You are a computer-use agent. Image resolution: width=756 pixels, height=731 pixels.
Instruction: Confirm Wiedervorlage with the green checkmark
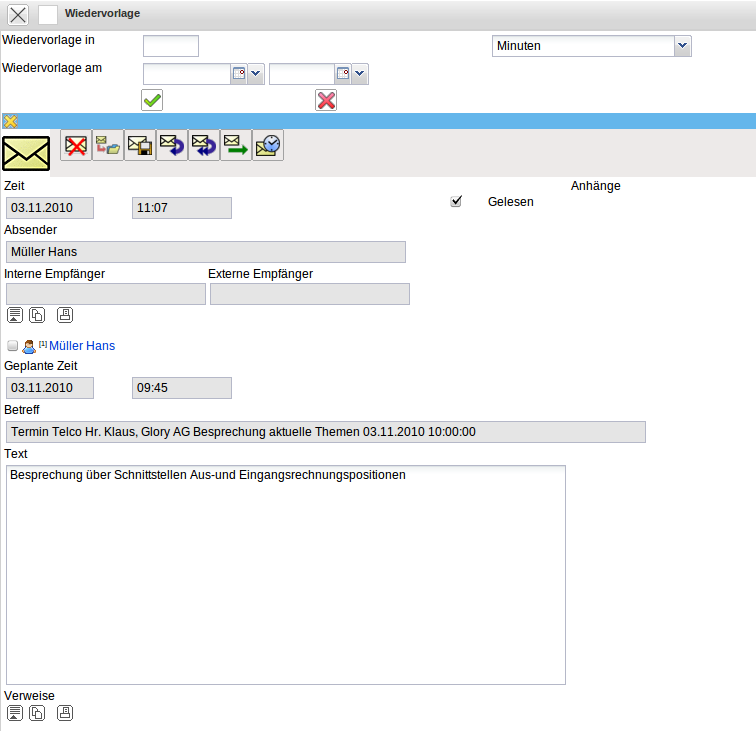pyautogui.click(x=152, y=100)
